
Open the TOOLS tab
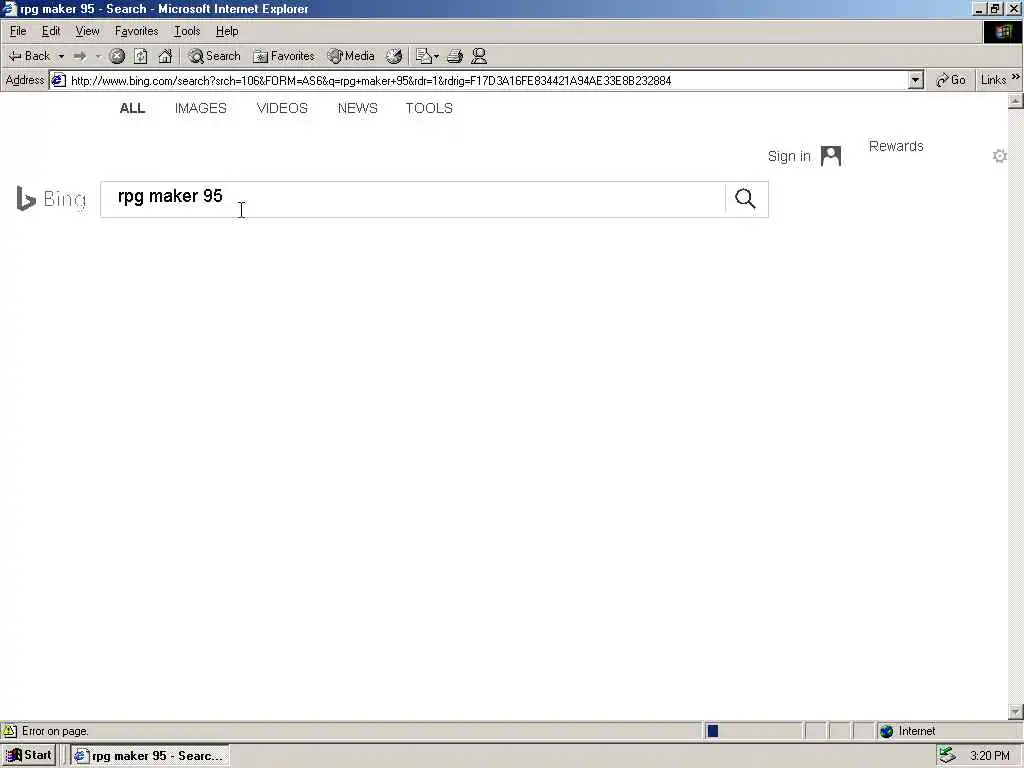(429, 108)
